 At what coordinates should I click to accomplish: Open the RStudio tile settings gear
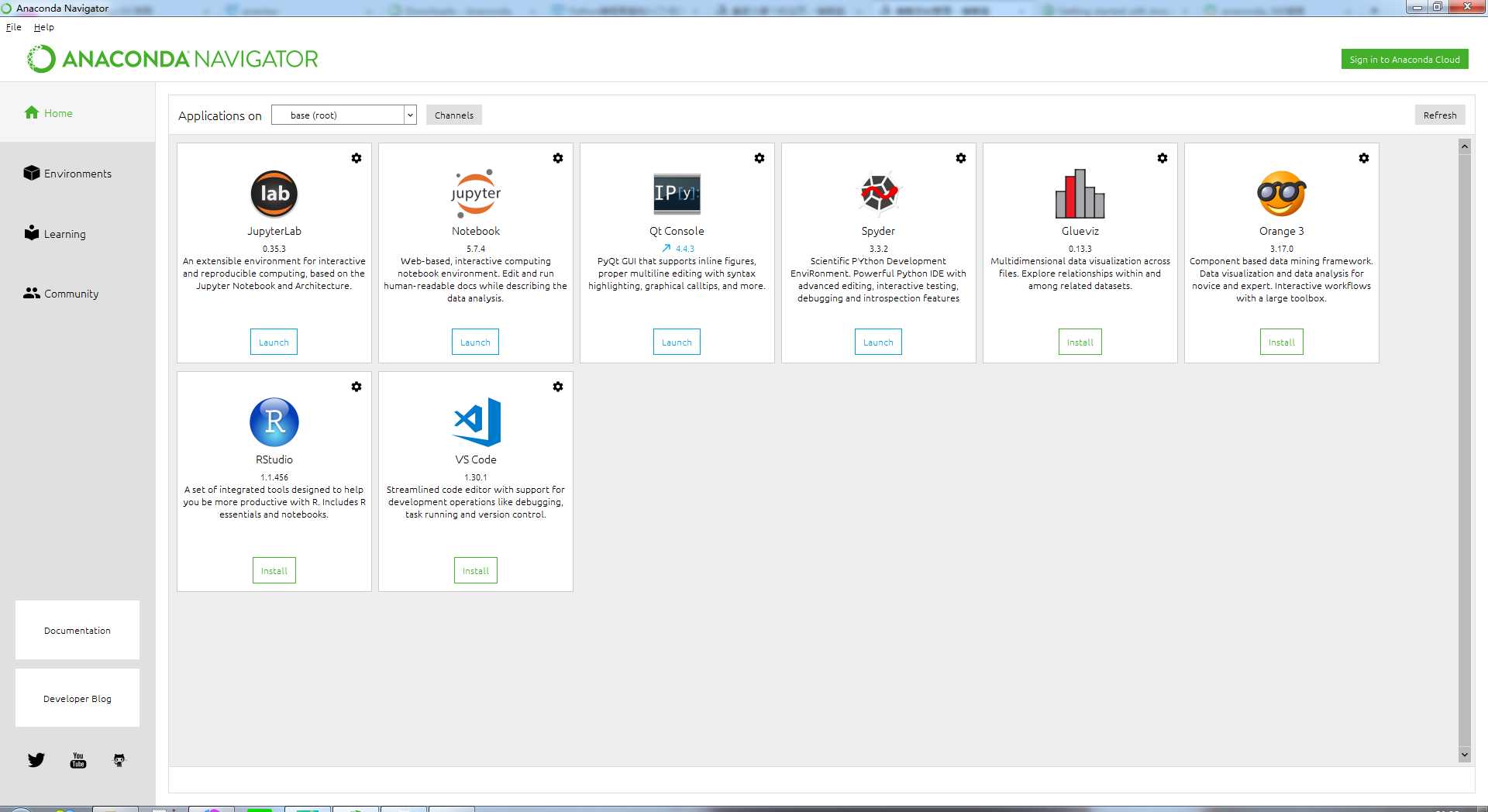pos(356,387)
